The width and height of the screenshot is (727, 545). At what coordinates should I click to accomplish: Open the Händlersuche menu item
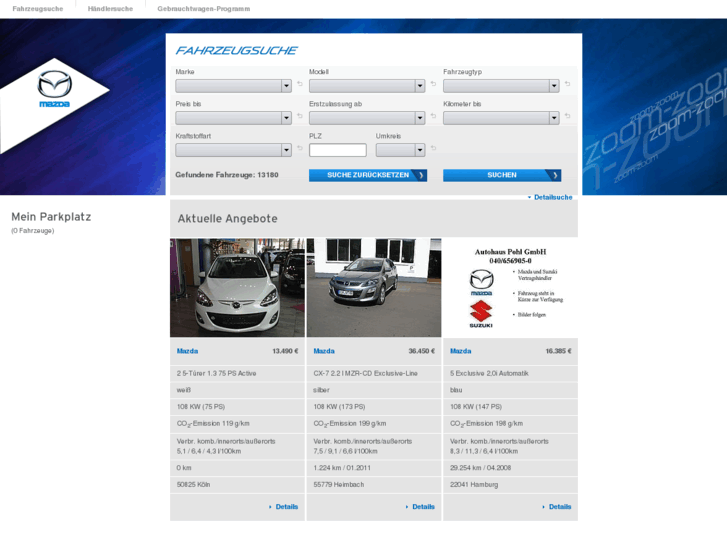pos(110,9)
